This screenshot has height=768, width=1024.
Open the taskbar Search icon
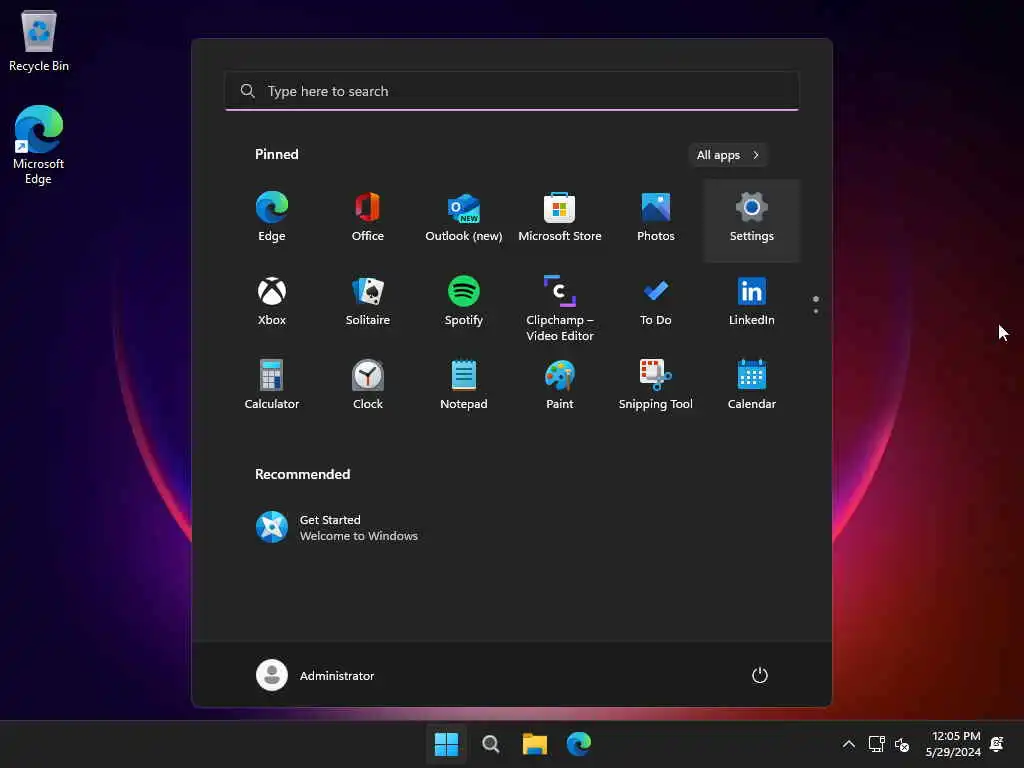click(491, 744)
